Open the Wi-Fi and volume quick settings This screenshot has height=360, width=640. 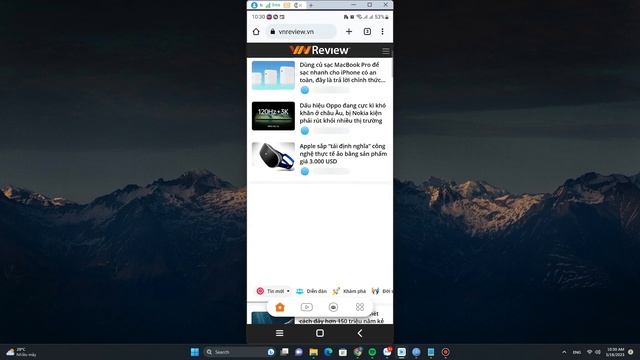[593, 352]
